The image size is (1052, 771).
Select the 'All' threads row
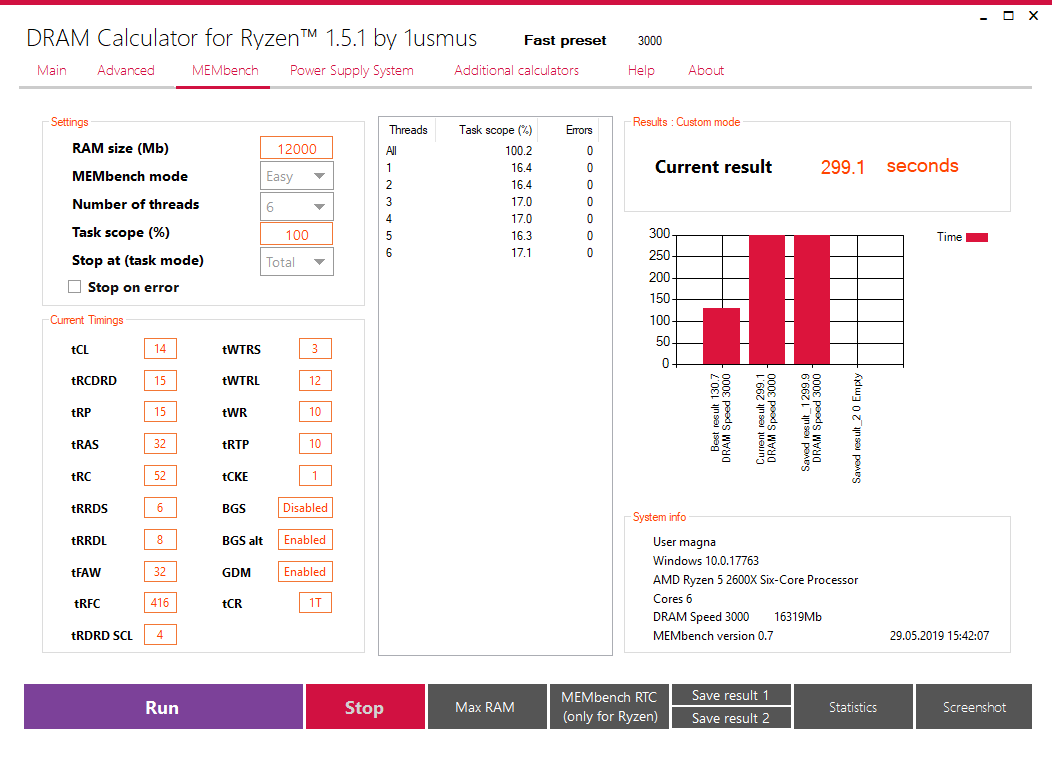[x=490, y=151]
